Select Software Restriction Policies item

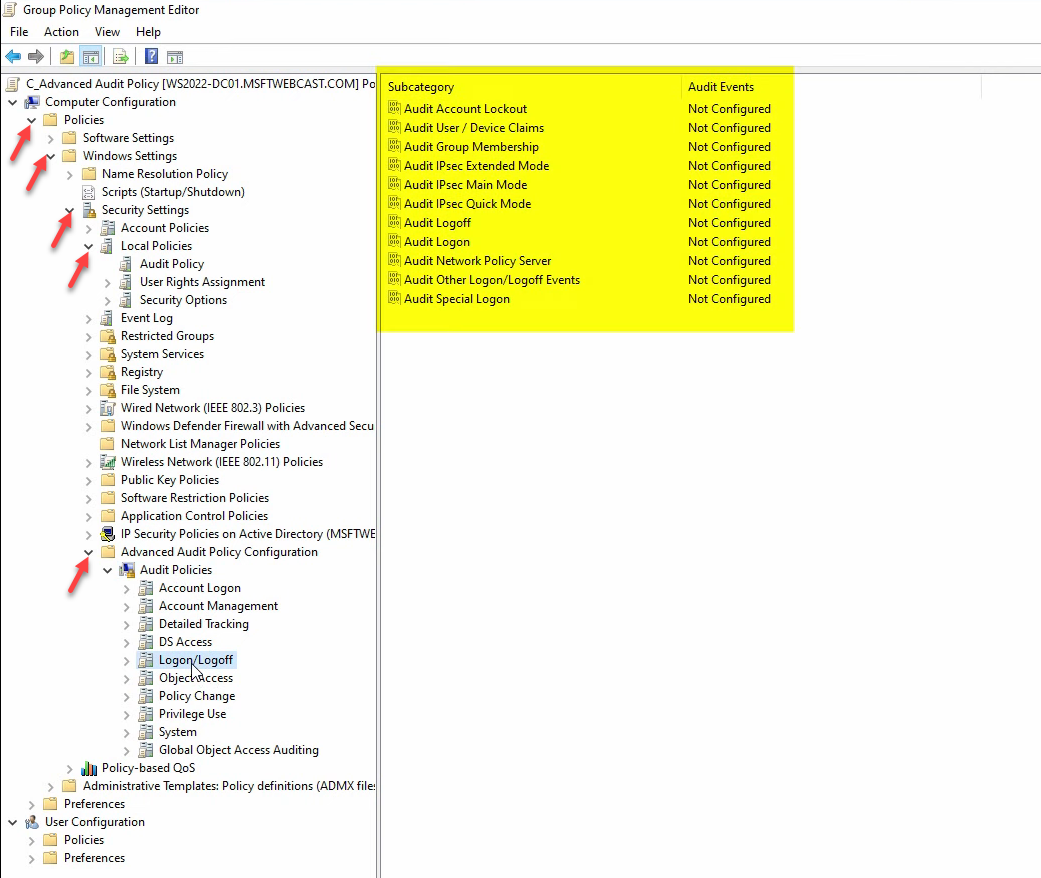coord(195,497)
